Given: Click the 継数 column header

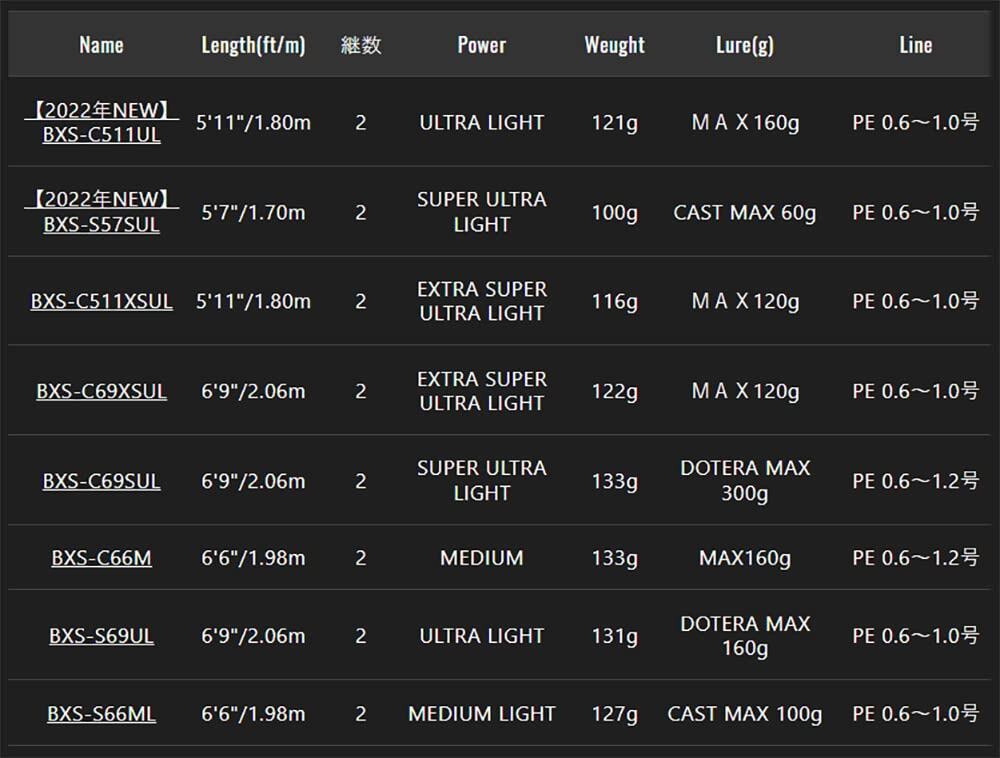Looking at the screenshot, I should pos(361,45).
